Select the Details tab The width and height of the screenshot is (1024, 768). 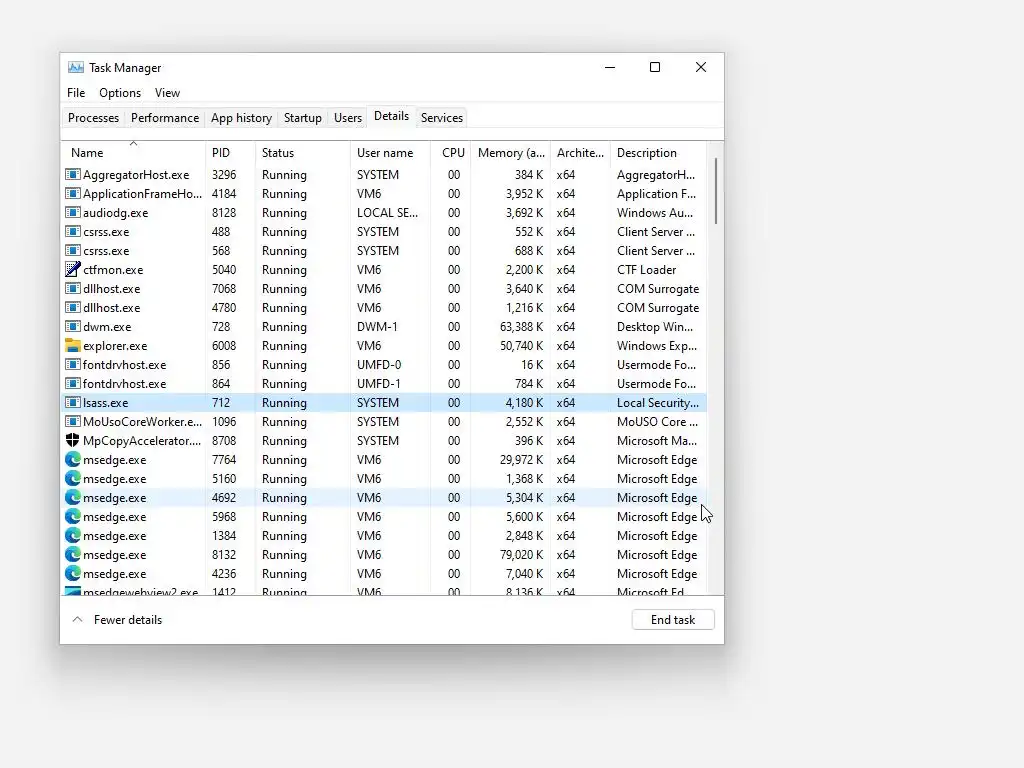click(x=391, y=116)
